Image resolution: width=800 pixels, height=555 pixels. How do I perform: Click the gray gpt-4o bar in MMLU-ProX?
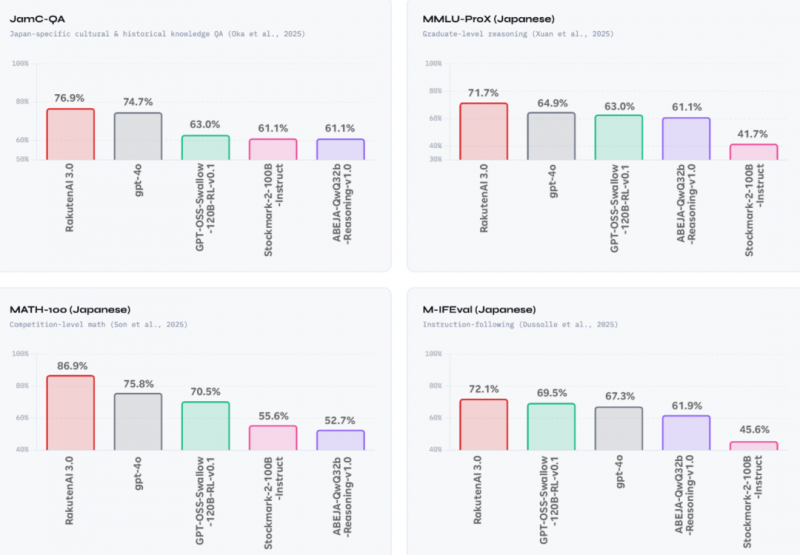click(551, 136)
